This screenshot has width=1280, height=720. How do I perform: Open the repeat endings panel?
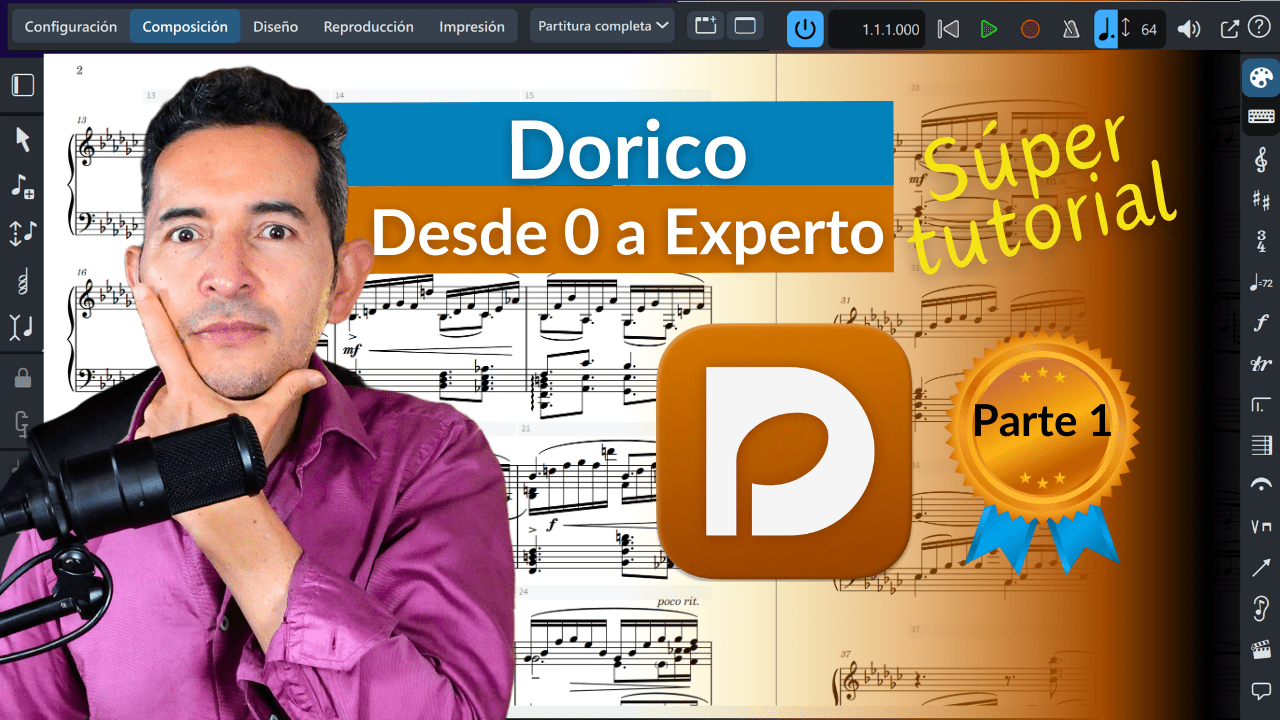[1261, 405]
